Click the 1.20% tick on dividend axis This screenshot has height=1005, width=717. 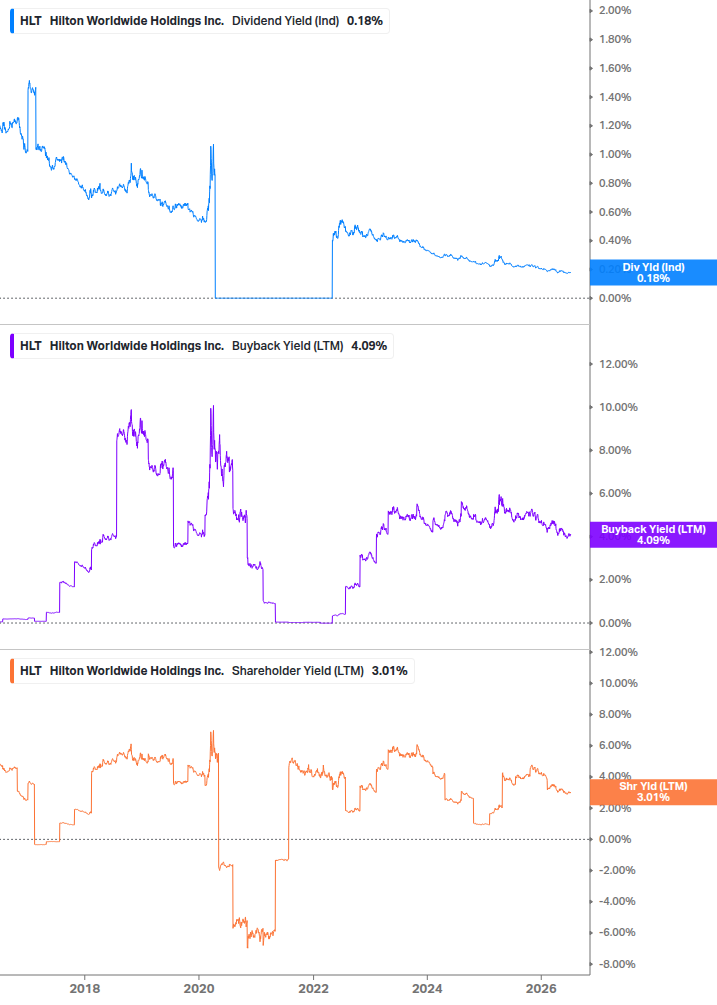[x=615, y=125]
